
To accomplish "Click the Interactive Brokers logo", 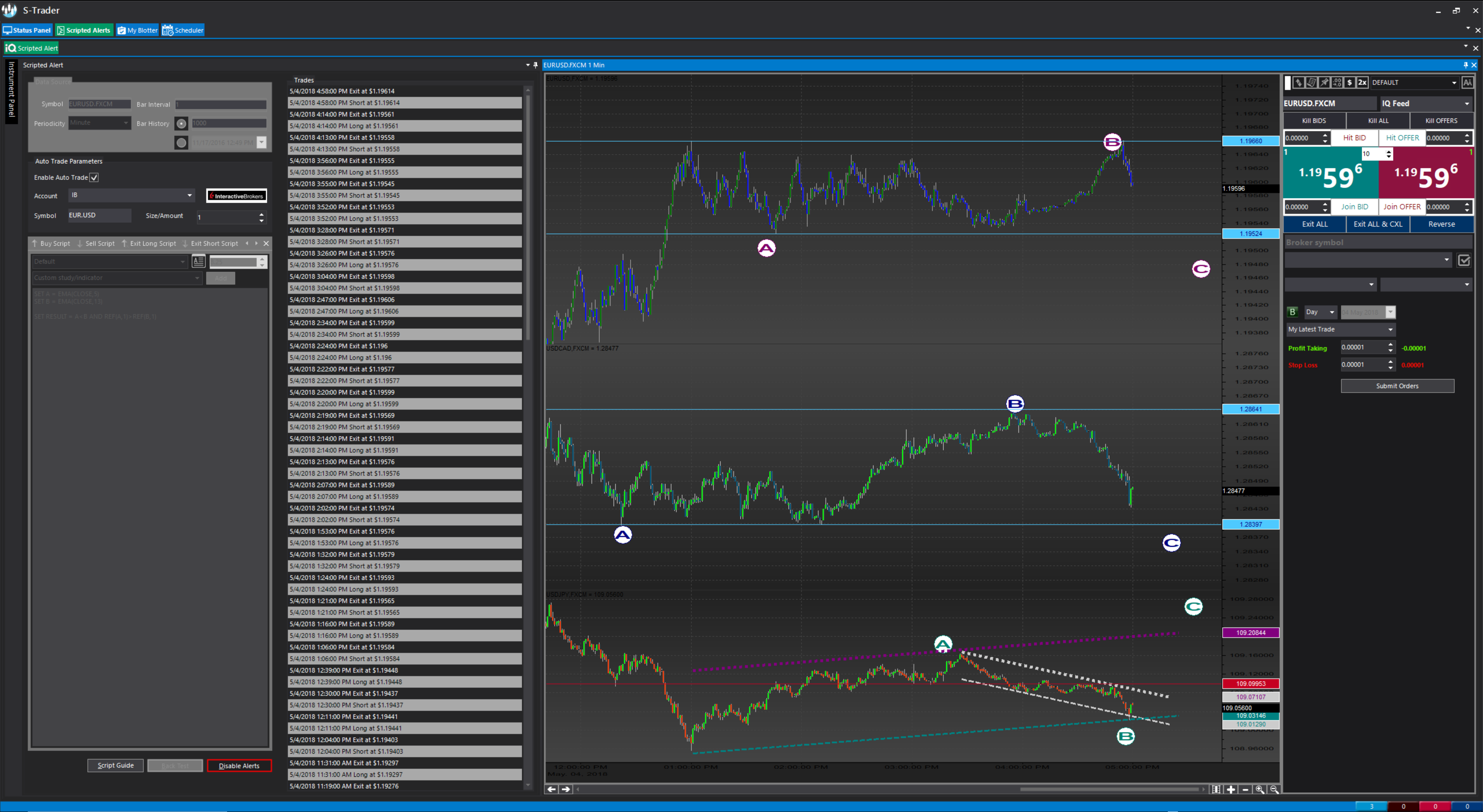I will (x=237, y=196).
